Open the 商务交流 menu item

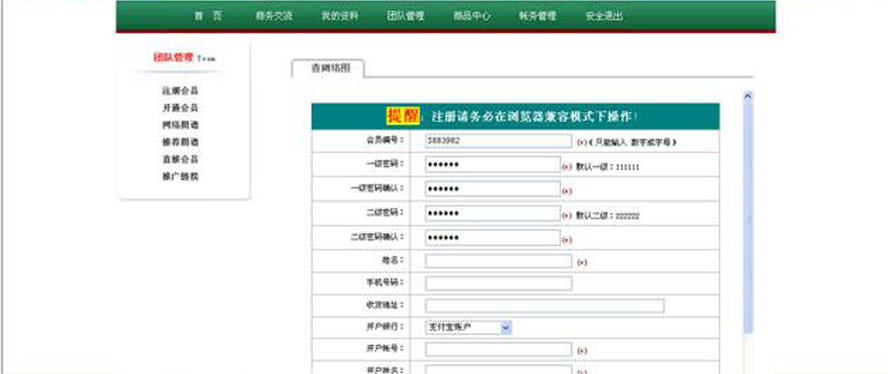(274, 16)
